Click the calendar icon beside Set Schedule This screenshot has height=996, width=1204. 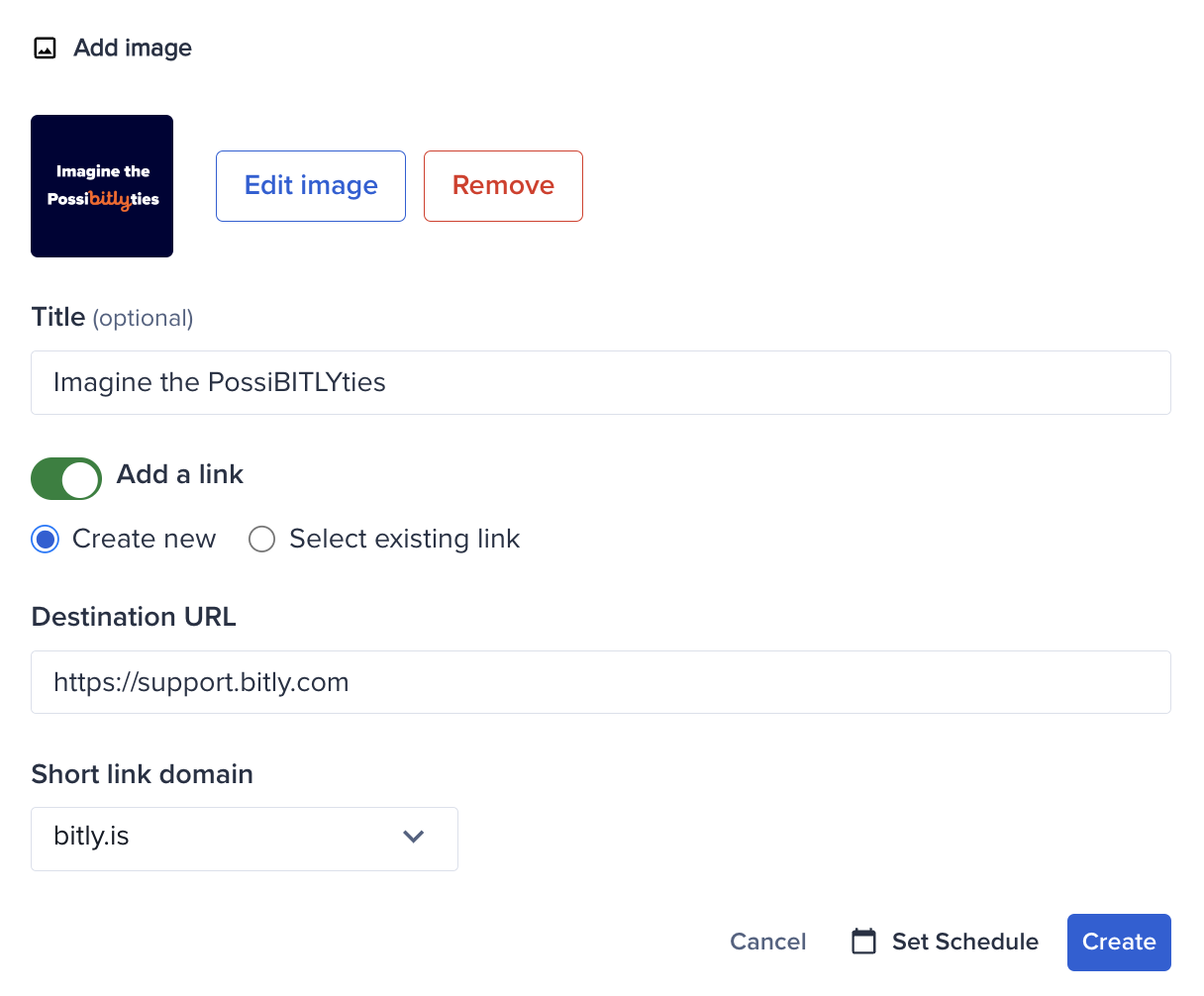tap(864, 942)
